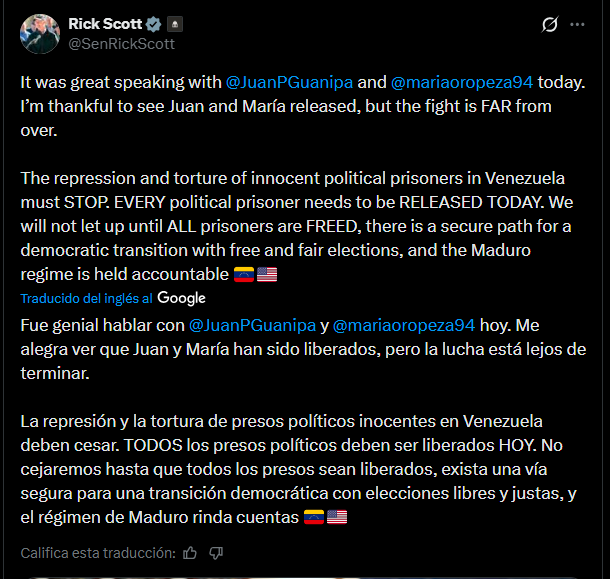This screenshot has width=610, height=579.
Task: Click the Grok icon on the post
Action: 548,24
